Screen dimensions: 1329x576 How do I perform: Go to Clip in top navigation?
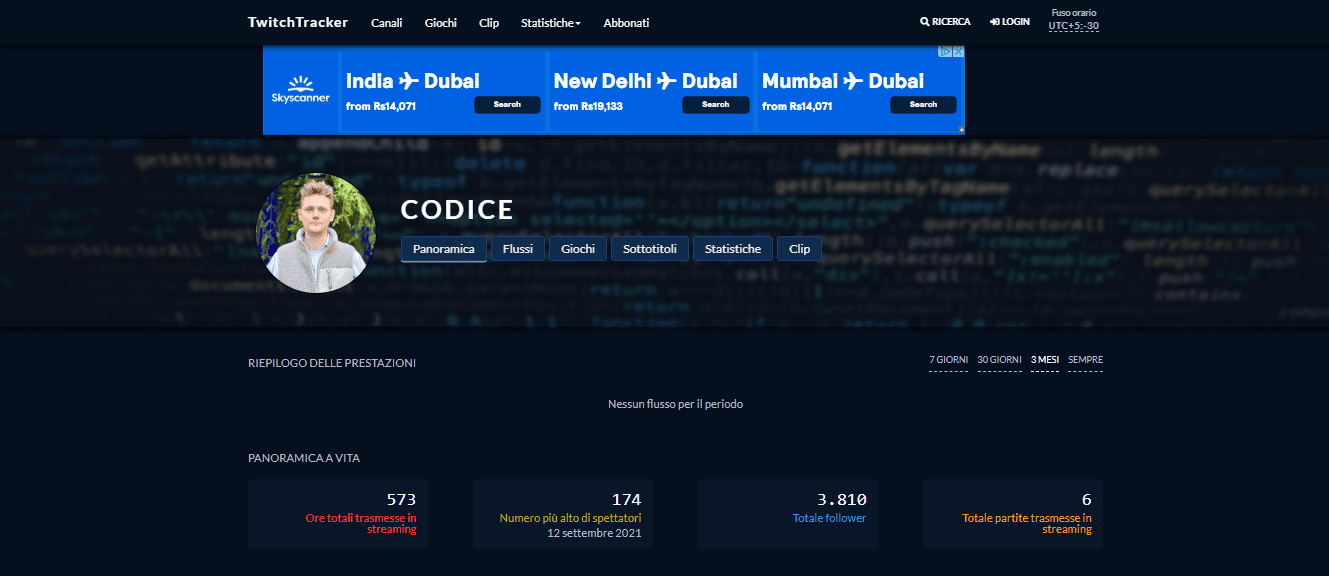[x=489, y=23]
